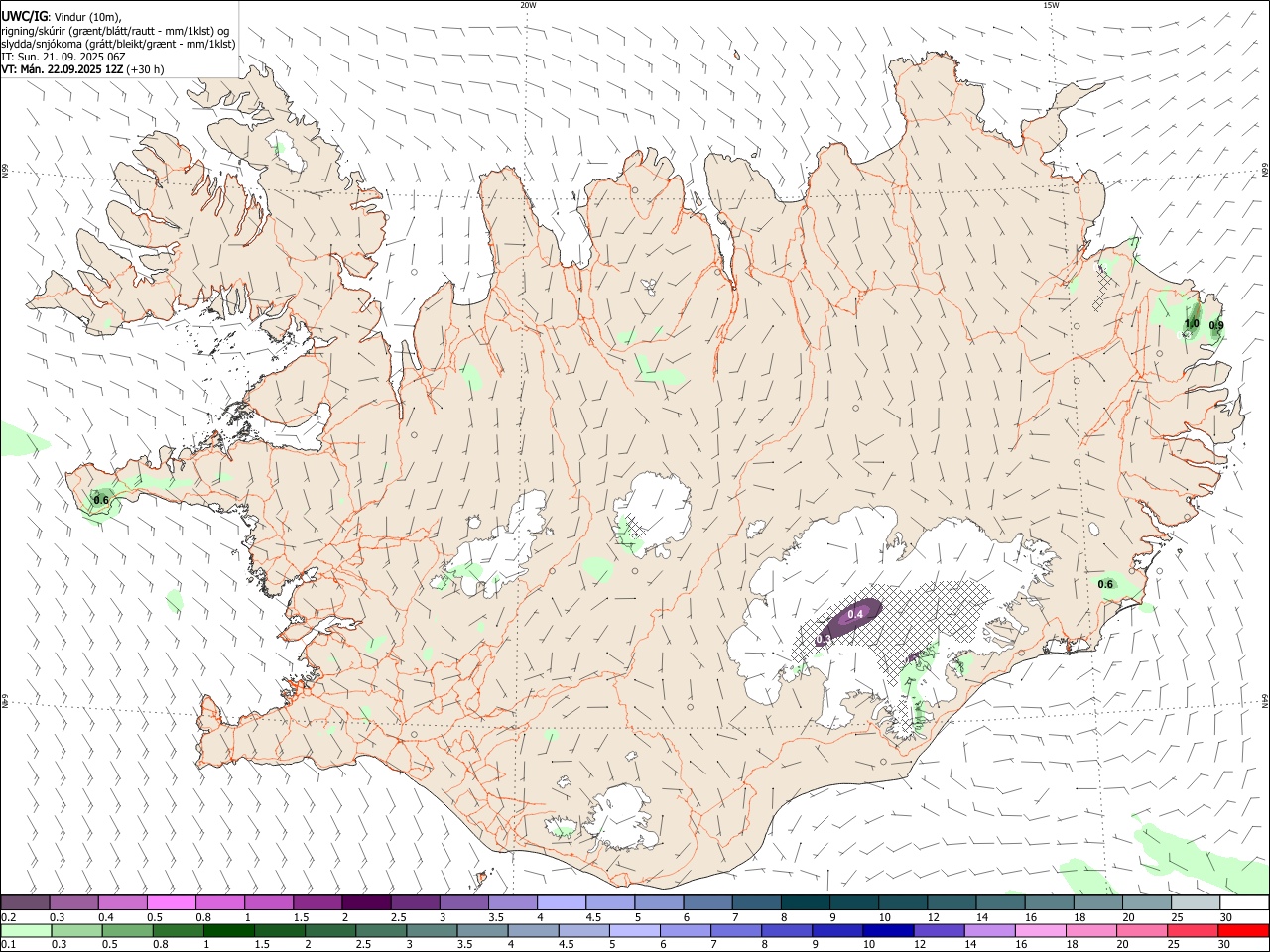Click the '0.6' value near the southeast coast
This screenshot has height=952, width=1270.
(x=1105, y=584)
